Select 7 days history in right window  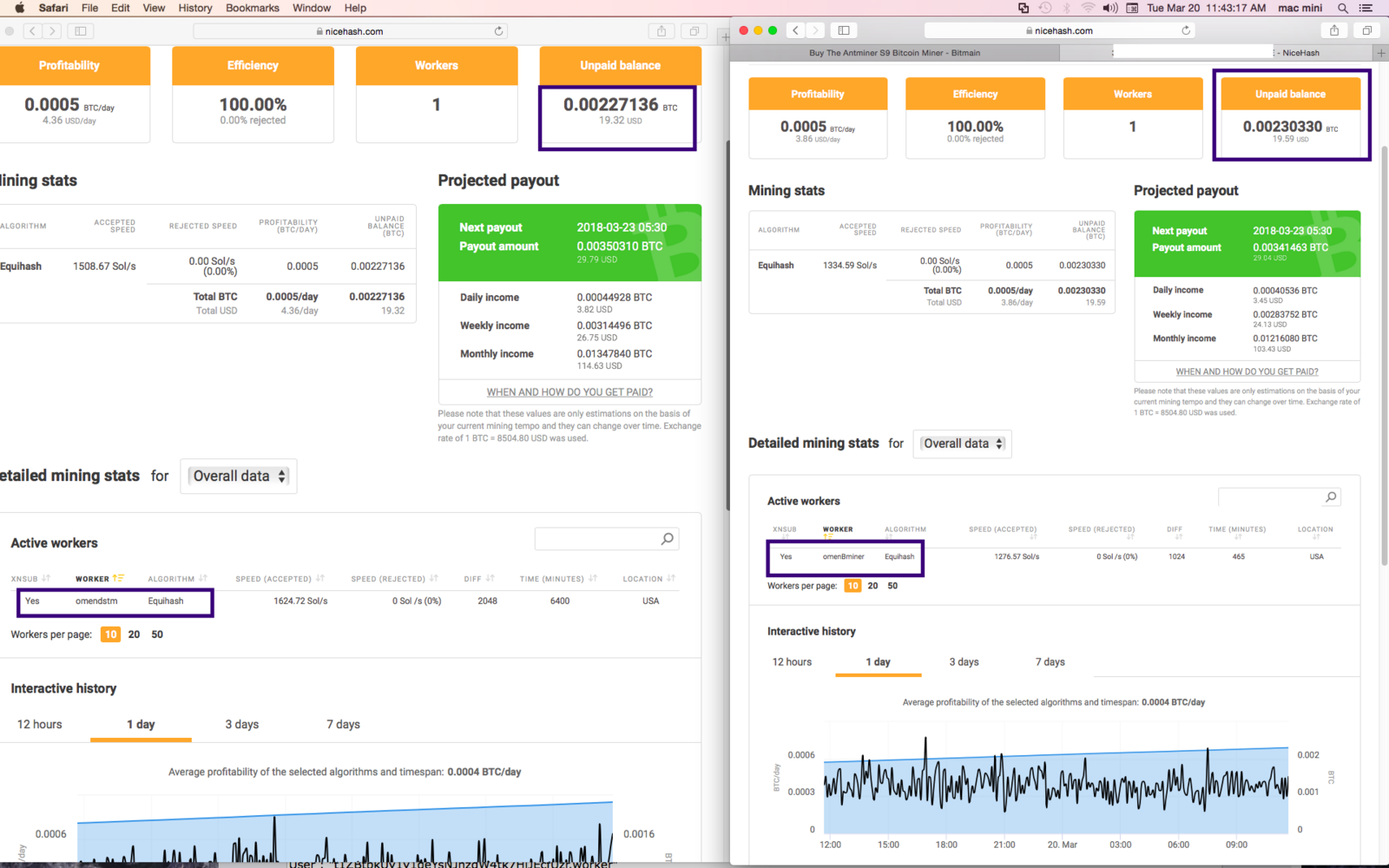point(1050,661)
